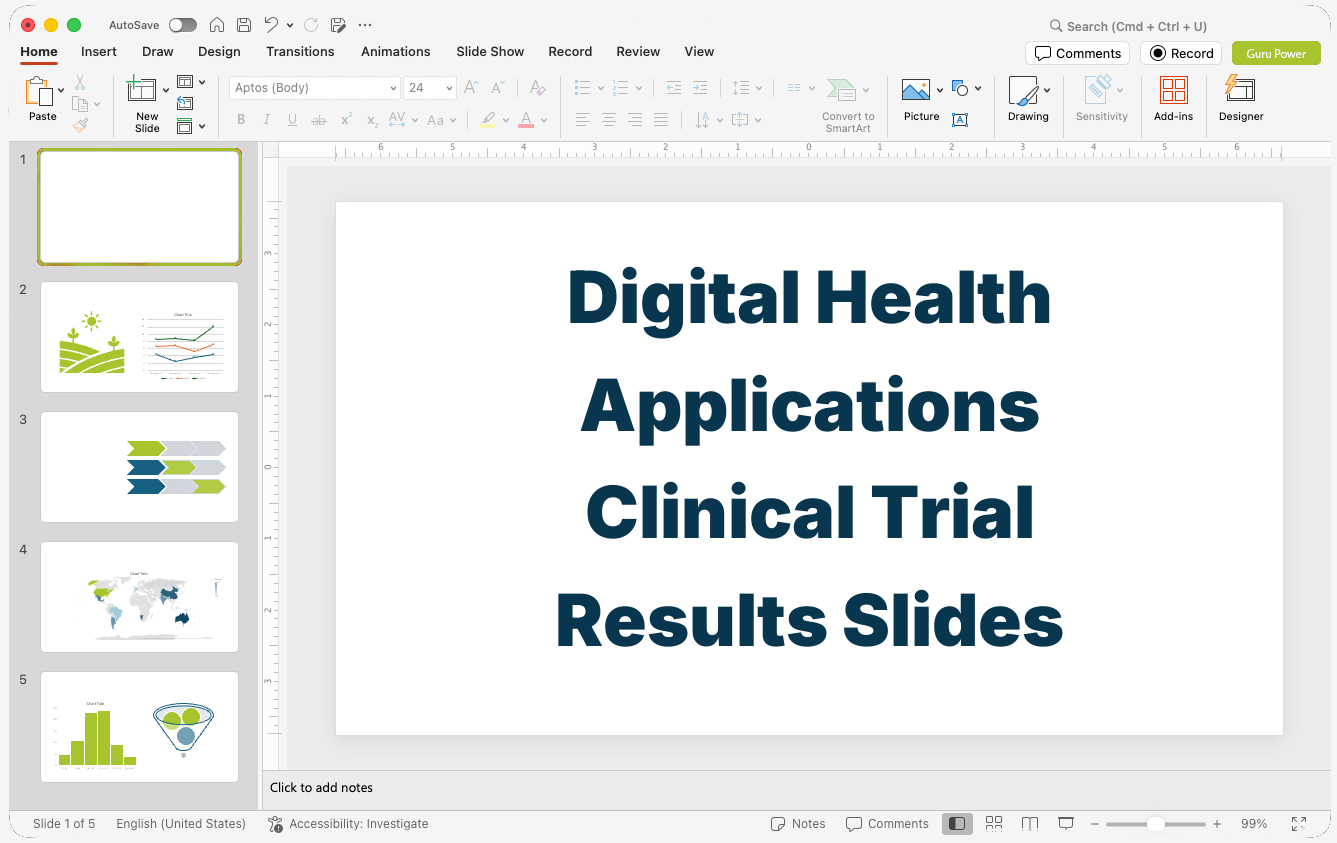
Task: Toggle left text alignment
Action: point(582,120)
